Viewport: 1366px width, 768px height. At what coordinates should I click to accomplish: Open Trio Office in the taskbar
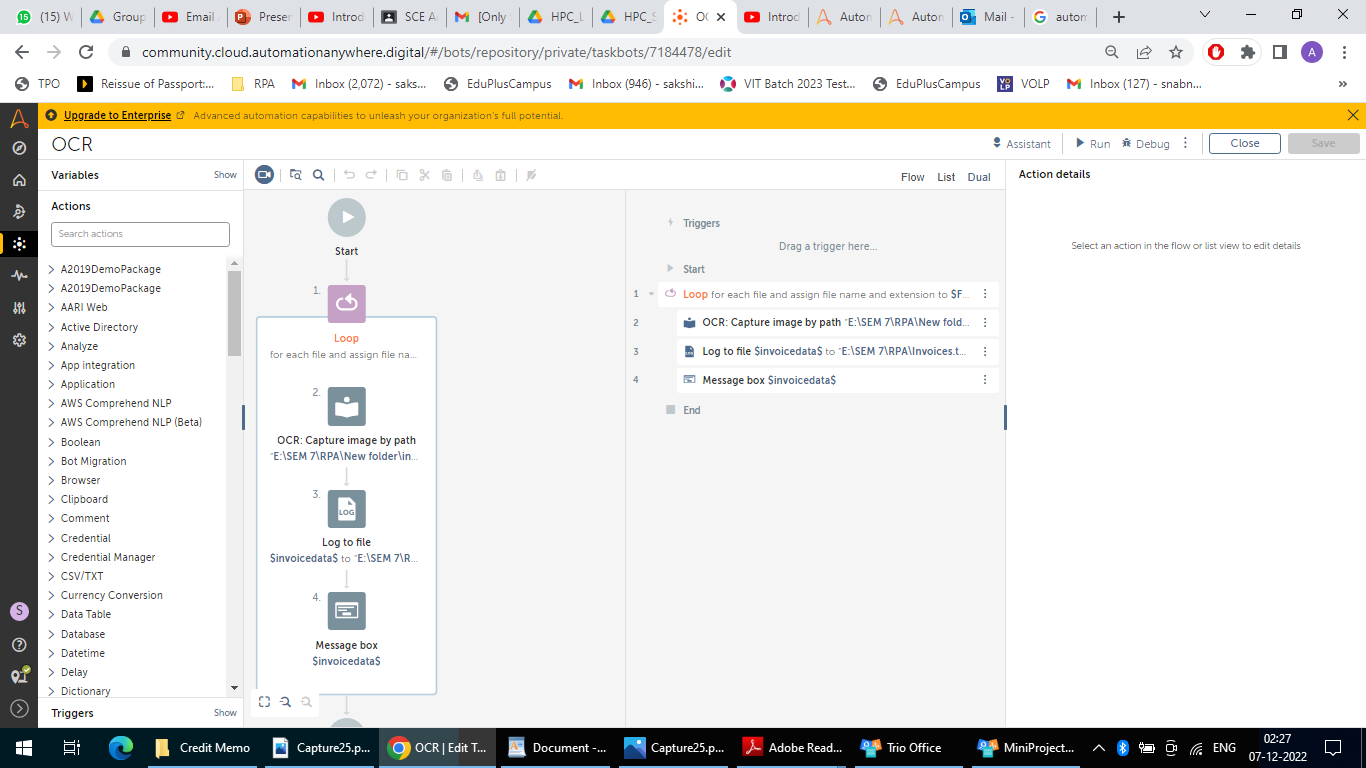pos(903,747)
